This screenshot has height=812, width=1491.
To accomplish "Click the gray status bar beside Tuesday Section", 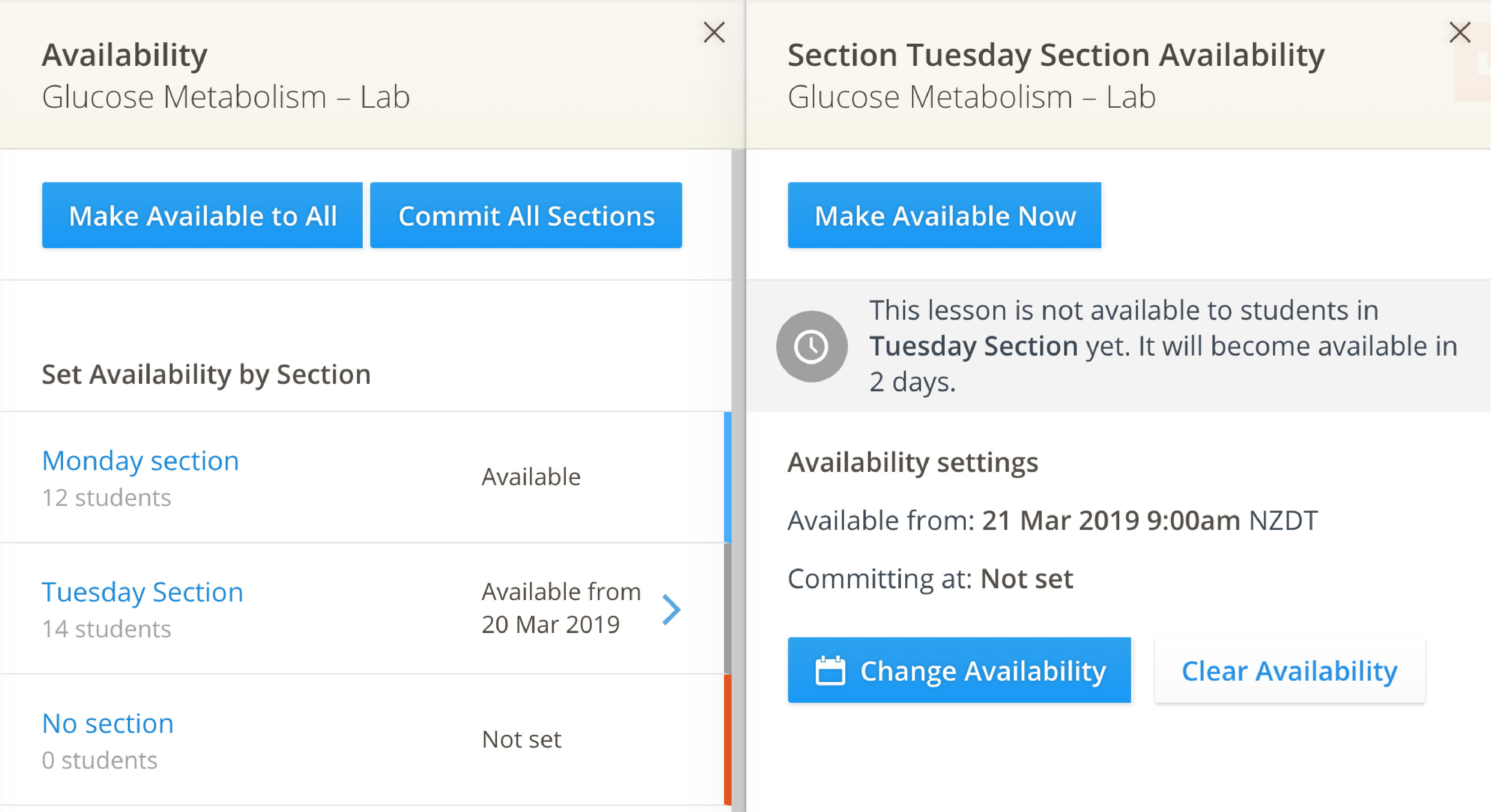I will 727,608.
